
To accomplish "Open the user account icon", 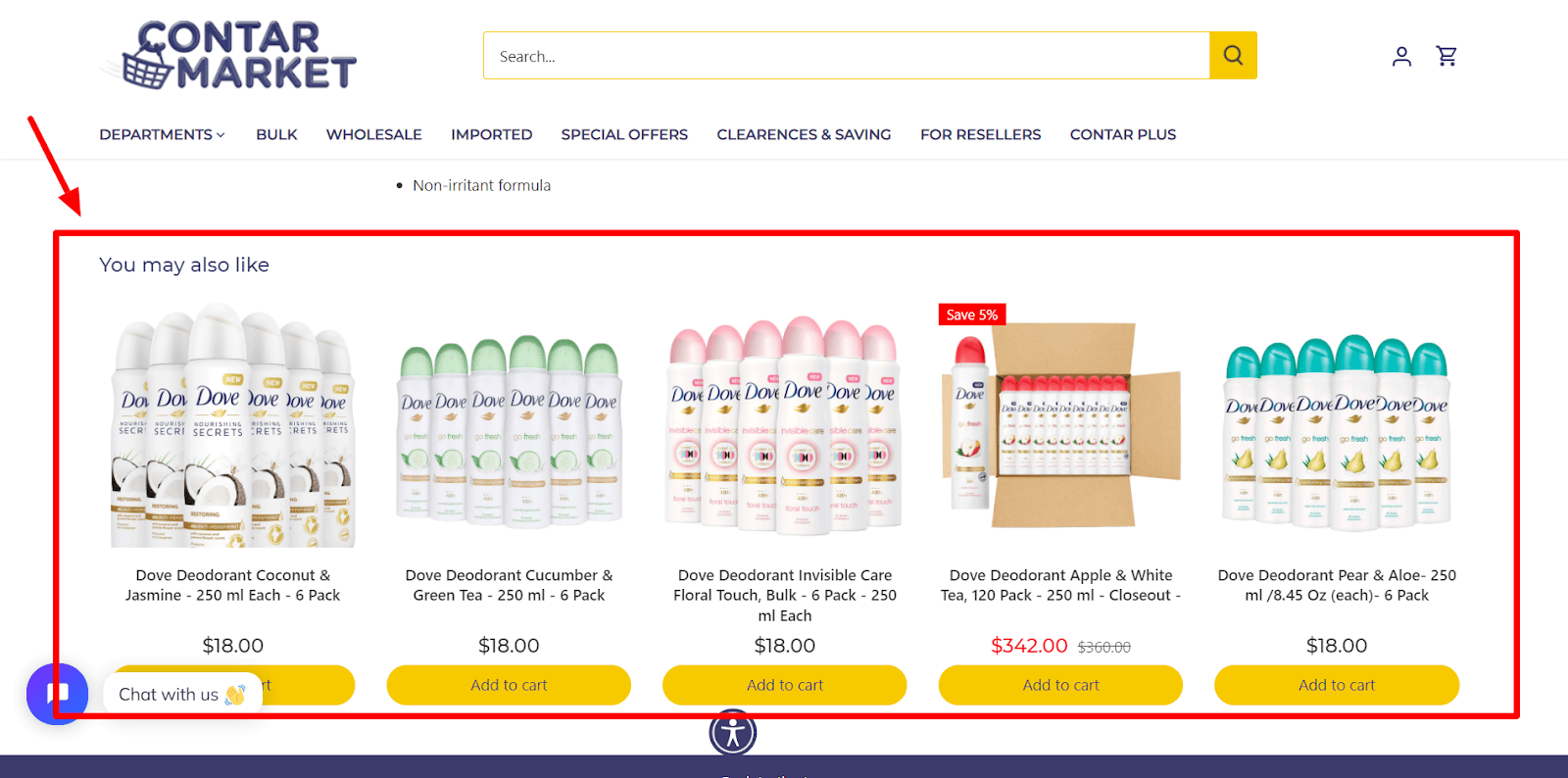I will [x=1401, y=57].
